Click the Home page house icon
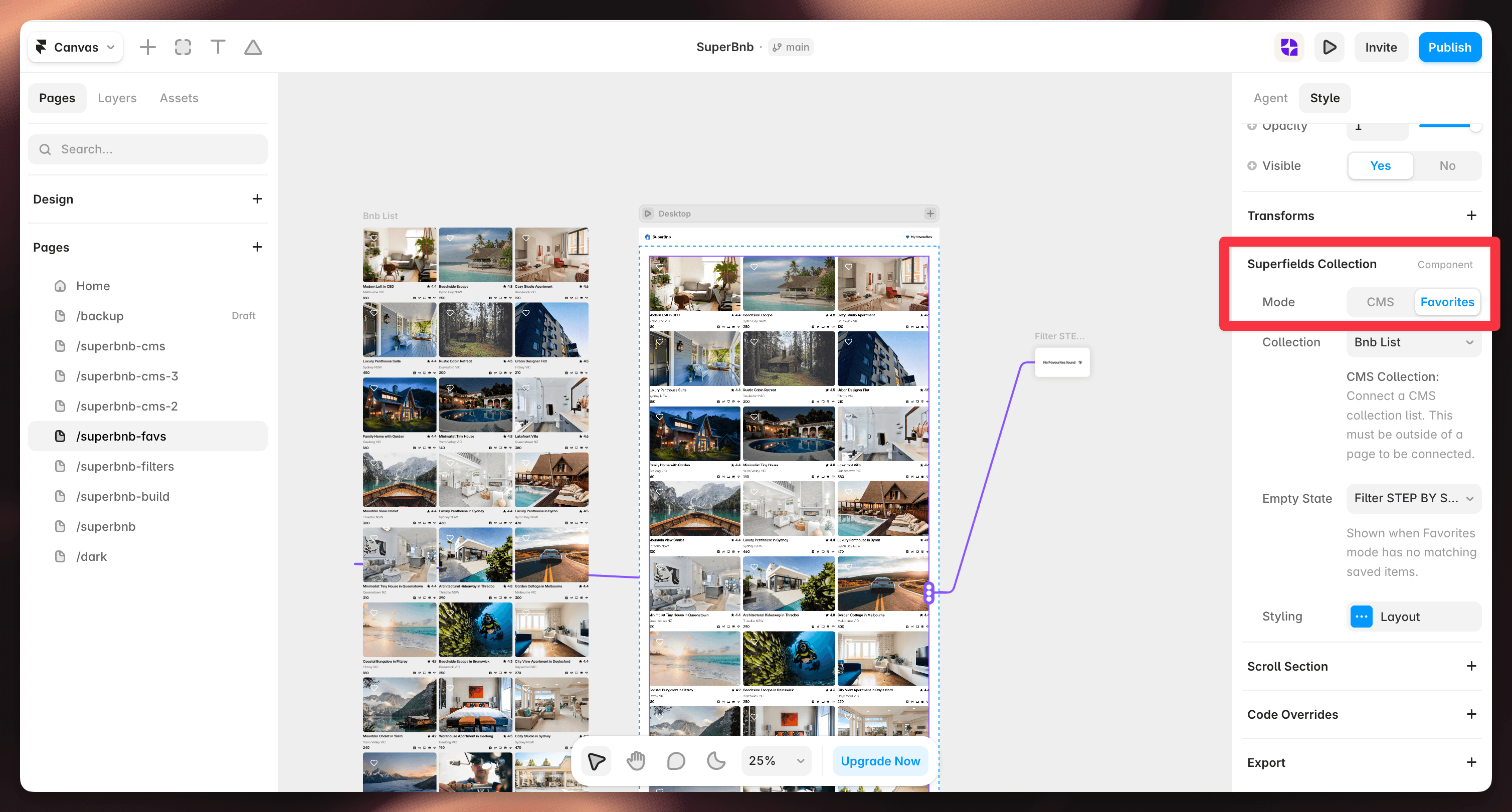This screenshot has height=812, width=1512. pyautogui.click(x=60, y=286)
